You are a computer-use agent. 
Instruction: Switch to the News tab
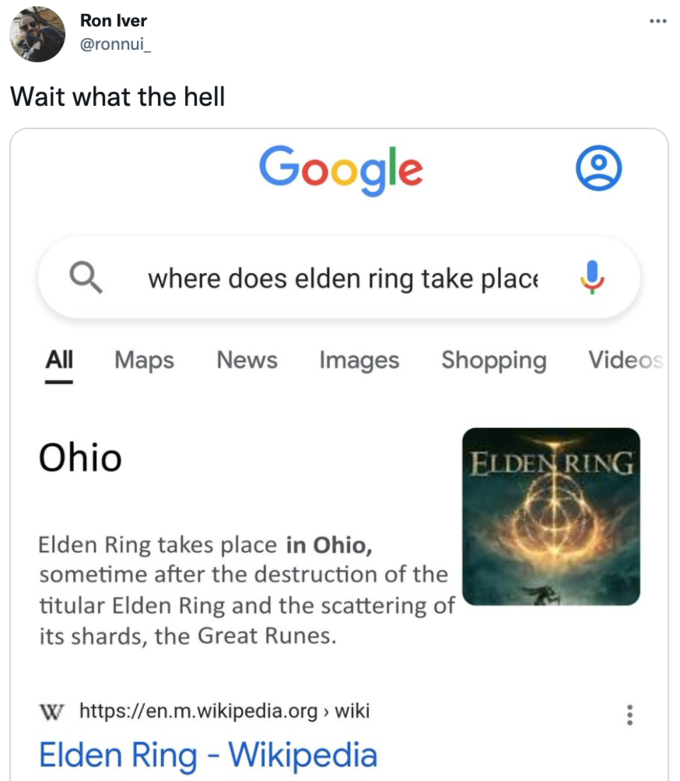[x=246, y=360]
